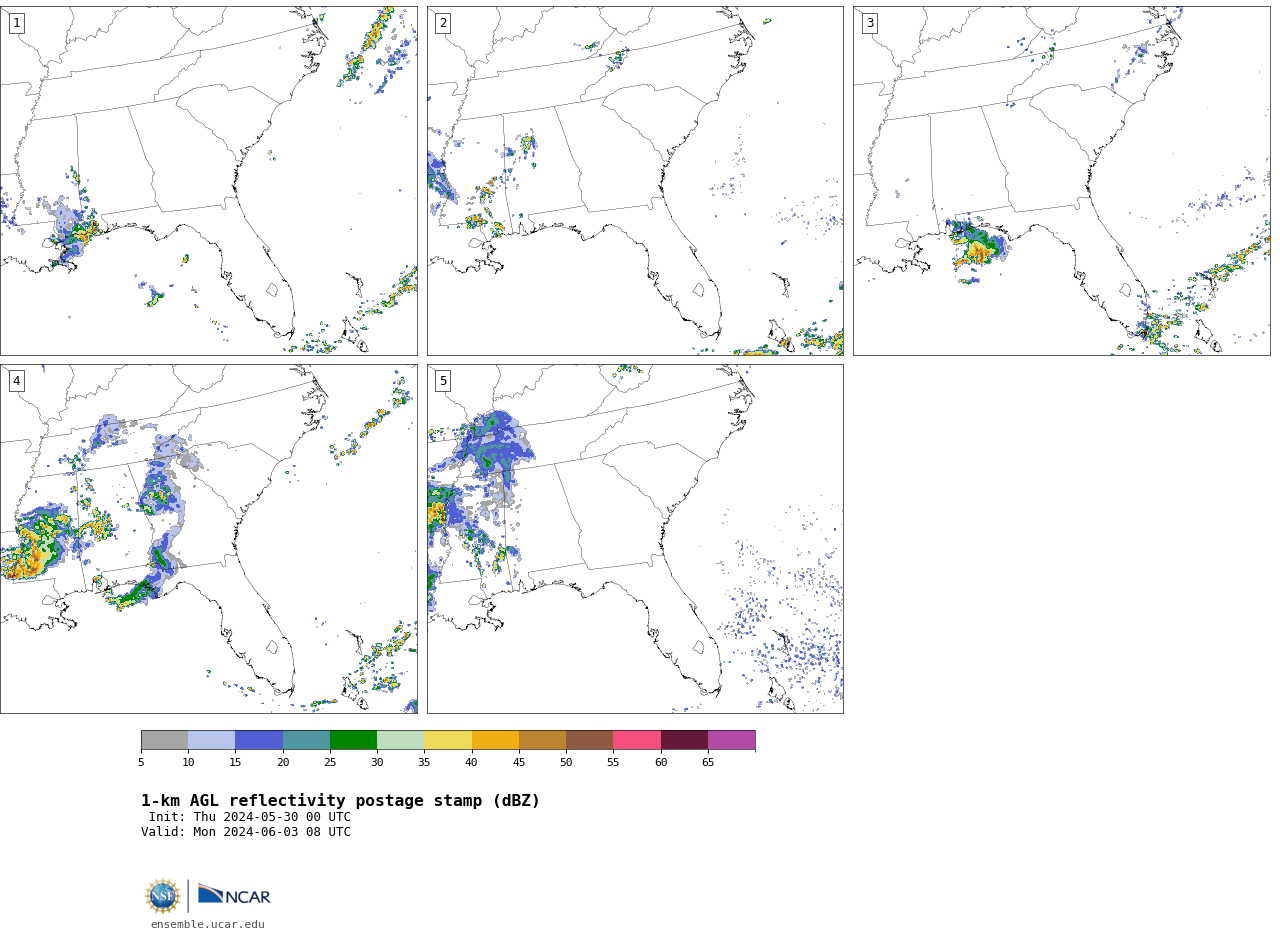Screen dimensions: 1280x936
Task: Click the panel number label 2
Action: 443,23
